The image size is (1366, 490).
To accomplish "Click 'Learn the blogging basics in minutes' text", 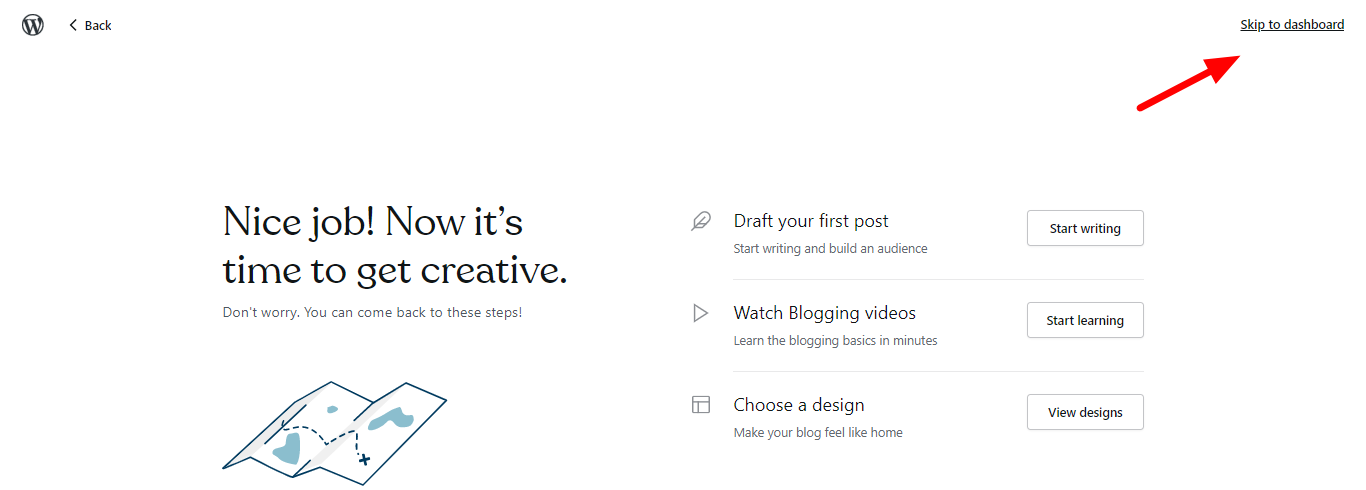I will pyautogui.click(x=835, y=341).
